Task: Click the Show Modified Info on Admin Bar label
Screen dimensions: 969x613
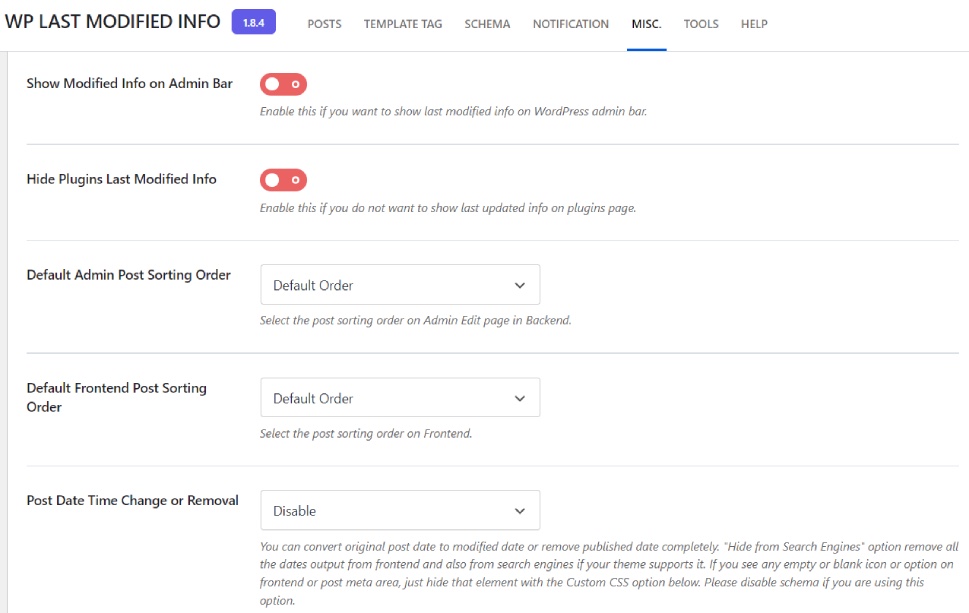Action: [x=129, y=84]
